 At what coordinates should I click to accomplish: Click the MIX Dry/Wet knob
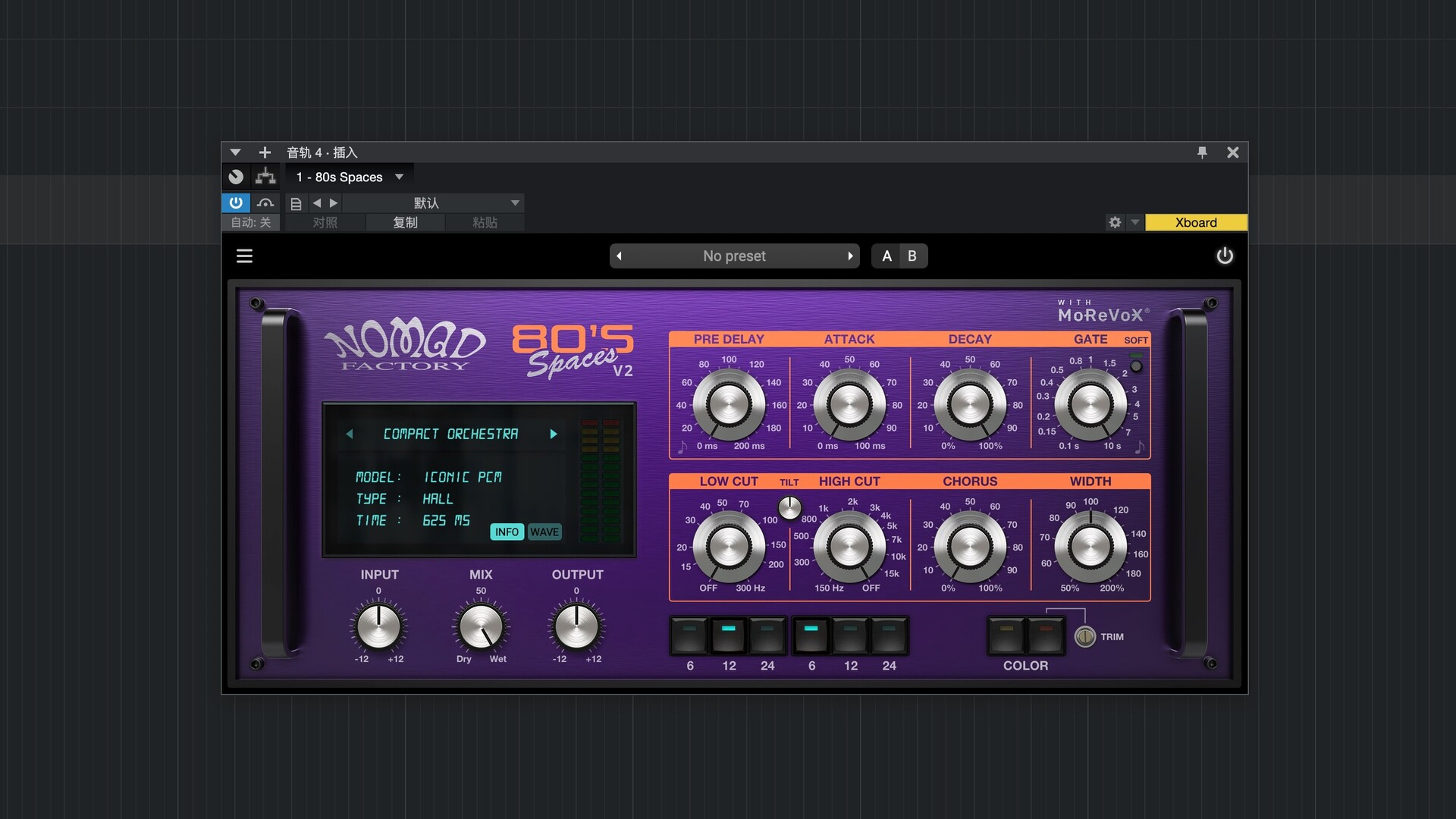[481, 626]
